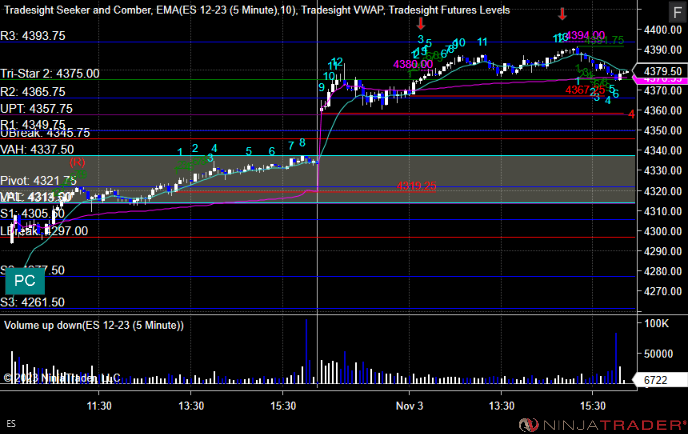
Task: Click the R2: 4365.75 level label
Action: click(x=33, y=92)
